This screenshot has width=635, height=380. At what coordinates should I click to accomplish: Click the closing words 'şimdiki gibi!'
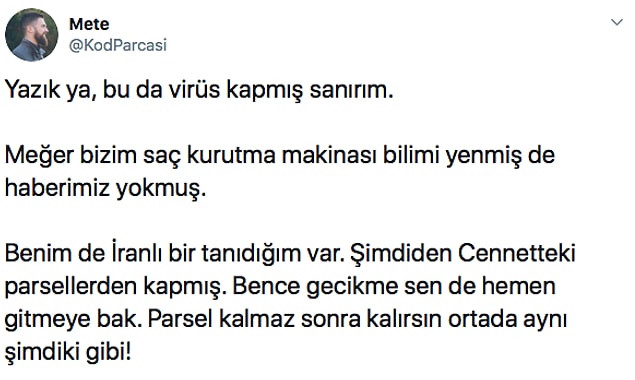[x=68, y=352]
